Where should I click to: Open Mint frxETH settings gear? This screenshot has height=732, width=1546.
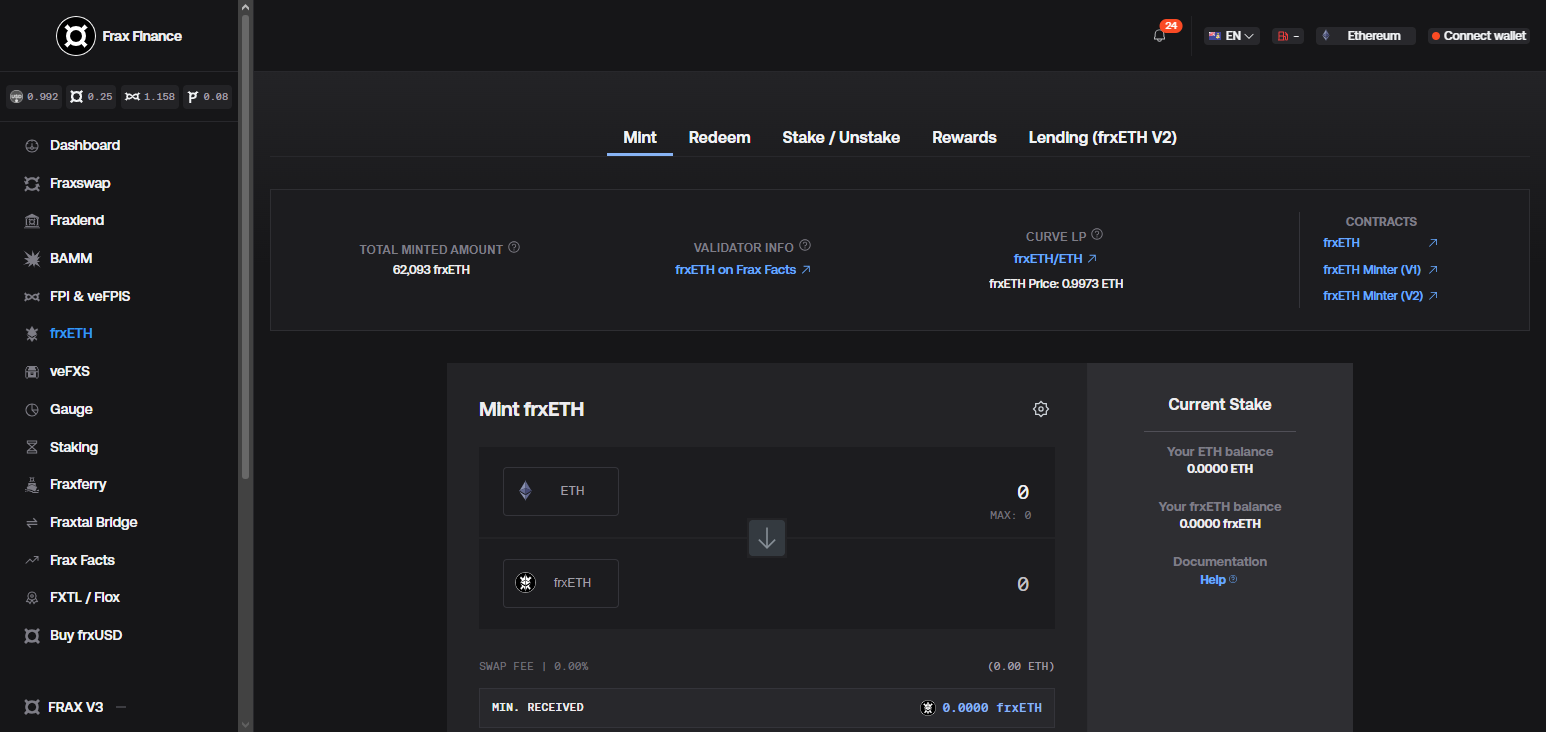[x=1041, y=409]
